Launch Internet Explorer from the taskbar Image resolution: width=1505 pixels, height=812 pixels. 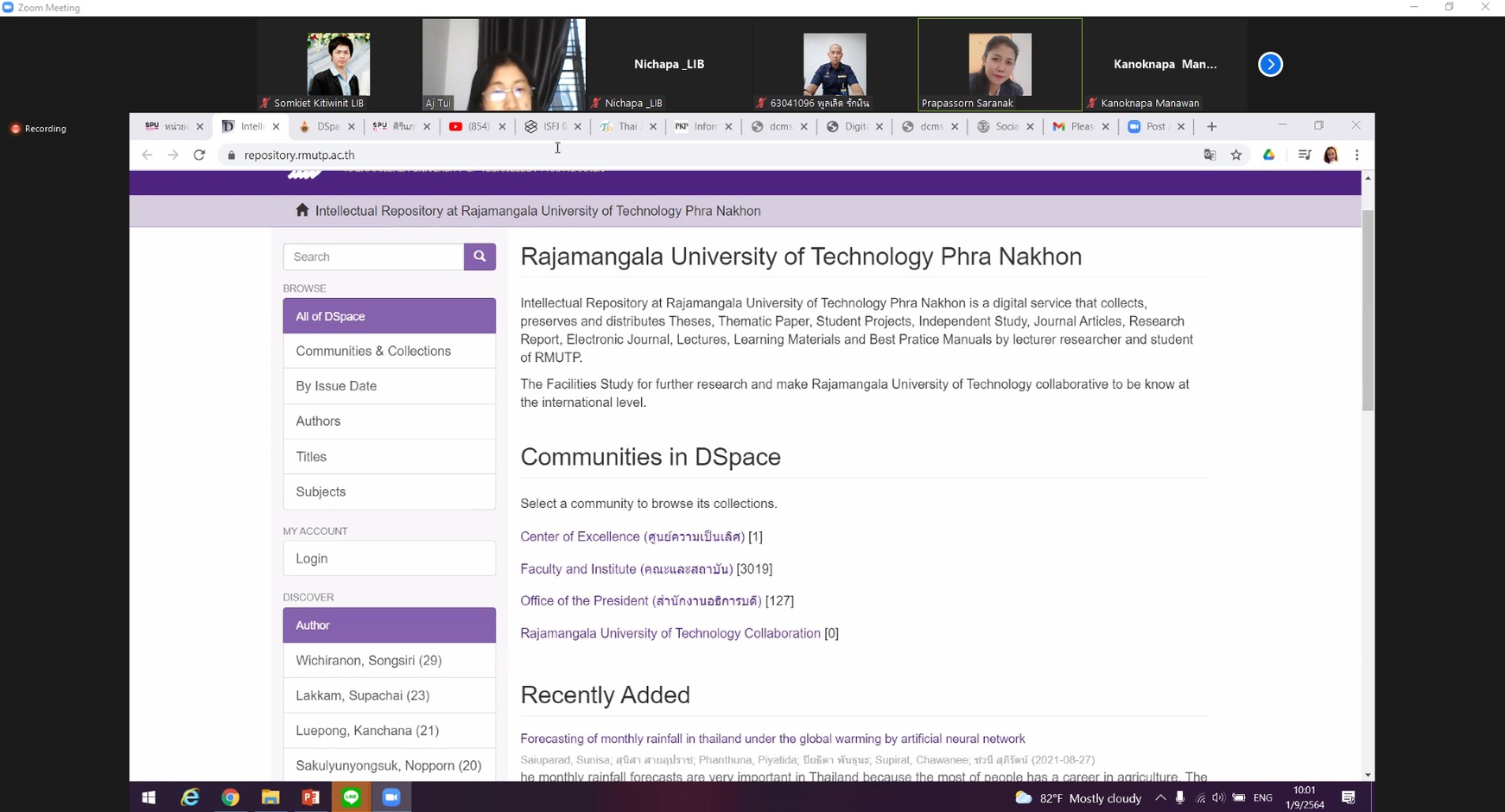click(x=190, y=797)
